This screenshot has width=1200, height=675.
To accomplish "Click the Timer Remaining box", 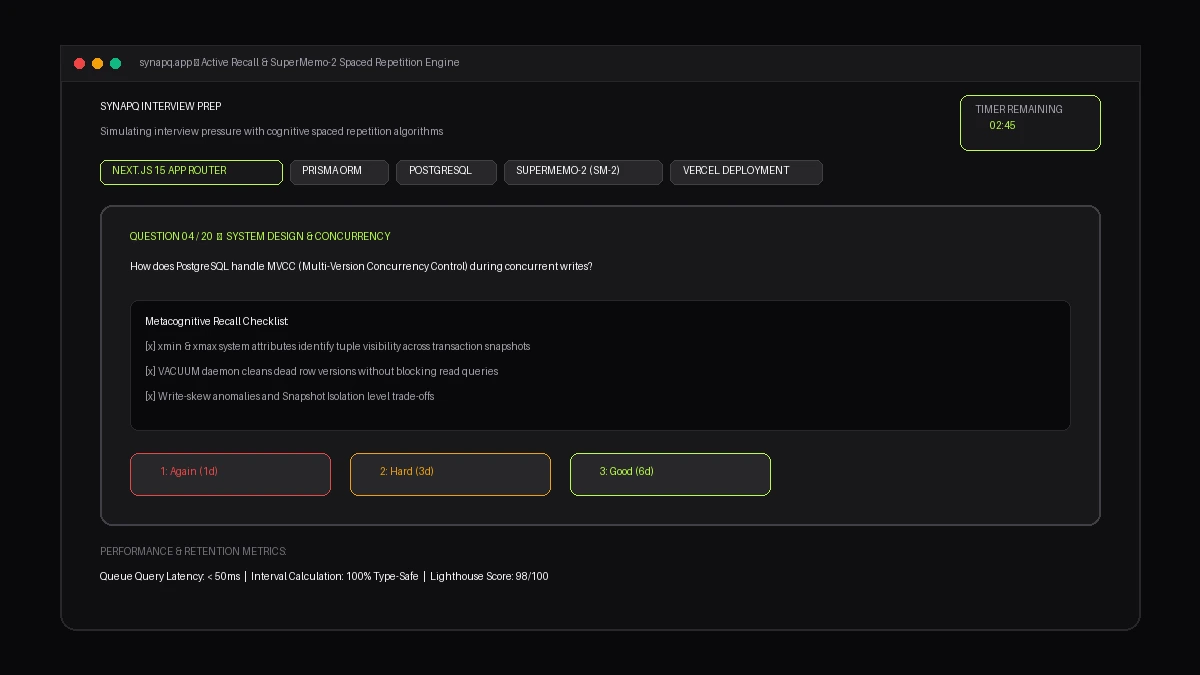I will point(1030,123).
